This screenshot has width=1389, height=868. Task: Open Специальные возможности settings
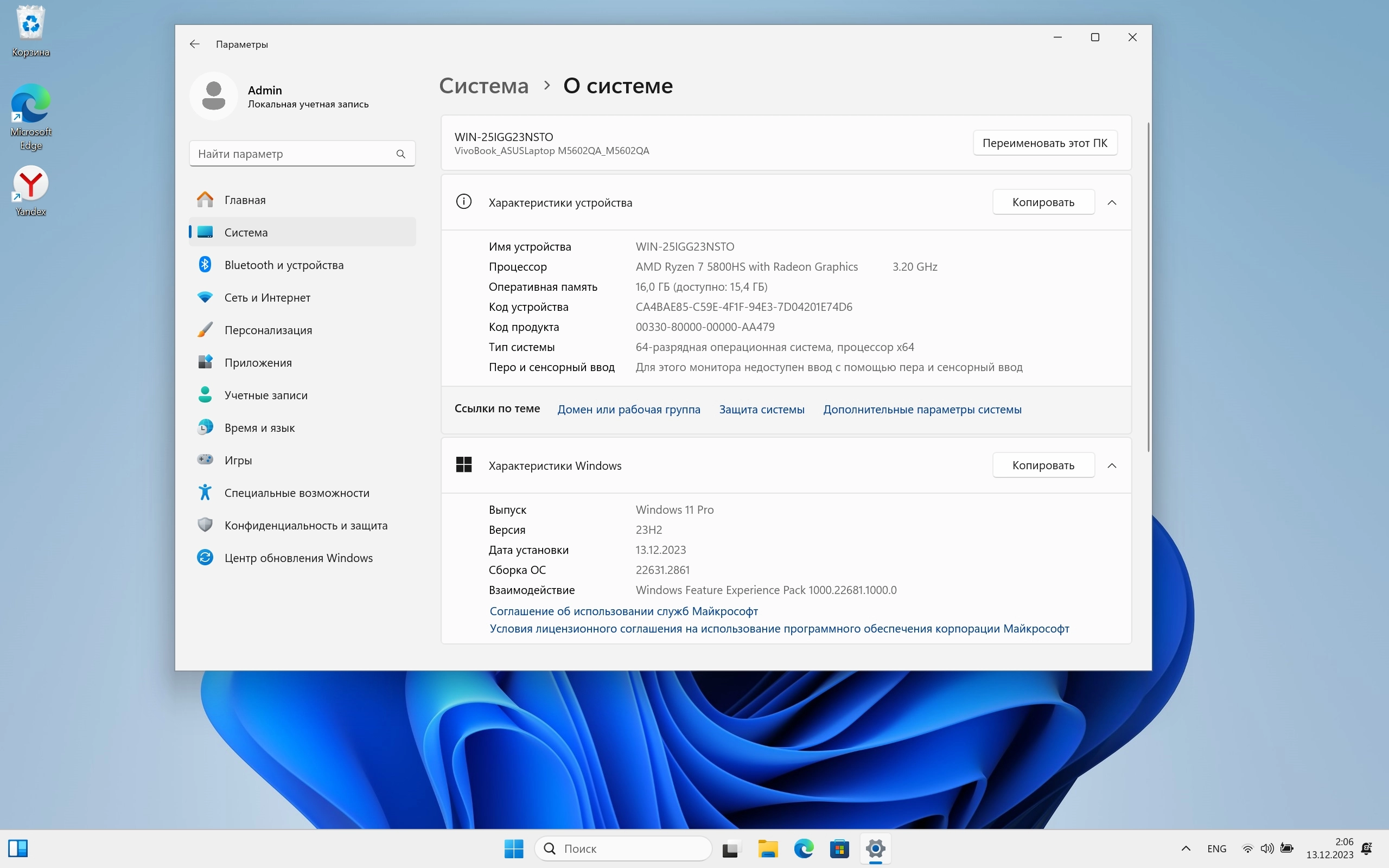tap(296, 493)
